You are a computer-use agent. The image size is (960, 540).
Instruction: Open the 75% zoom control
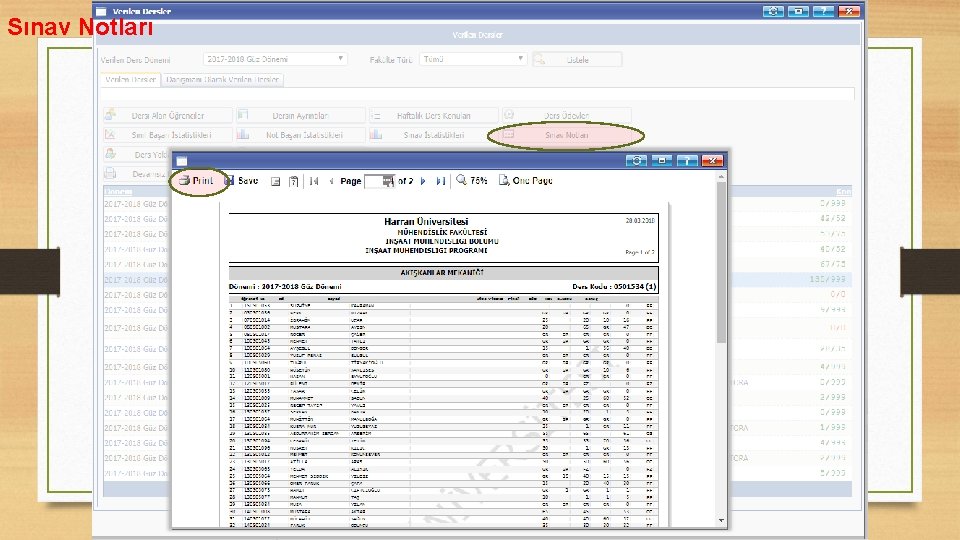click(471, 181)
